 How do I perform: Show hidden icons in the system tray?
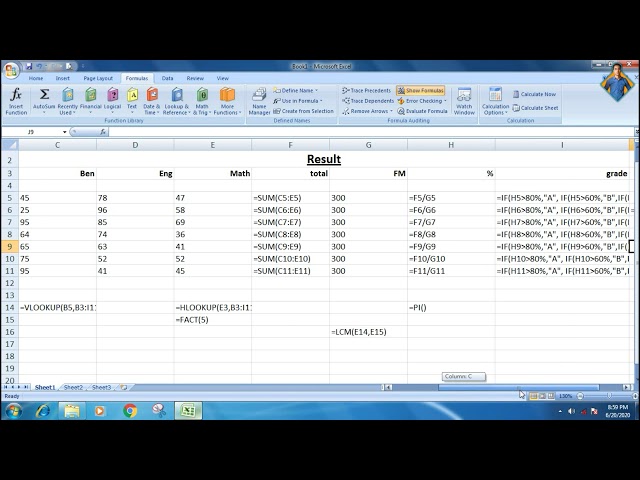click(x=560, y=411)
